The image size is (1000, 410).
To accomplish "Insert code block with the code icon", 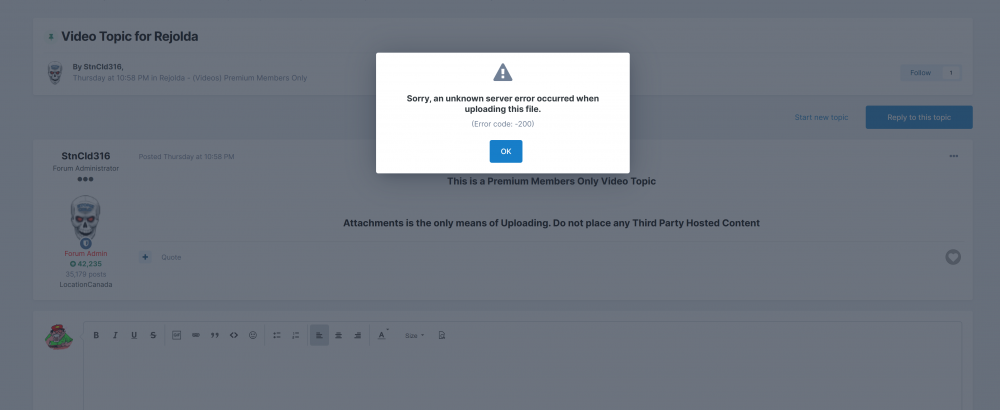I will tap(234, 335).
